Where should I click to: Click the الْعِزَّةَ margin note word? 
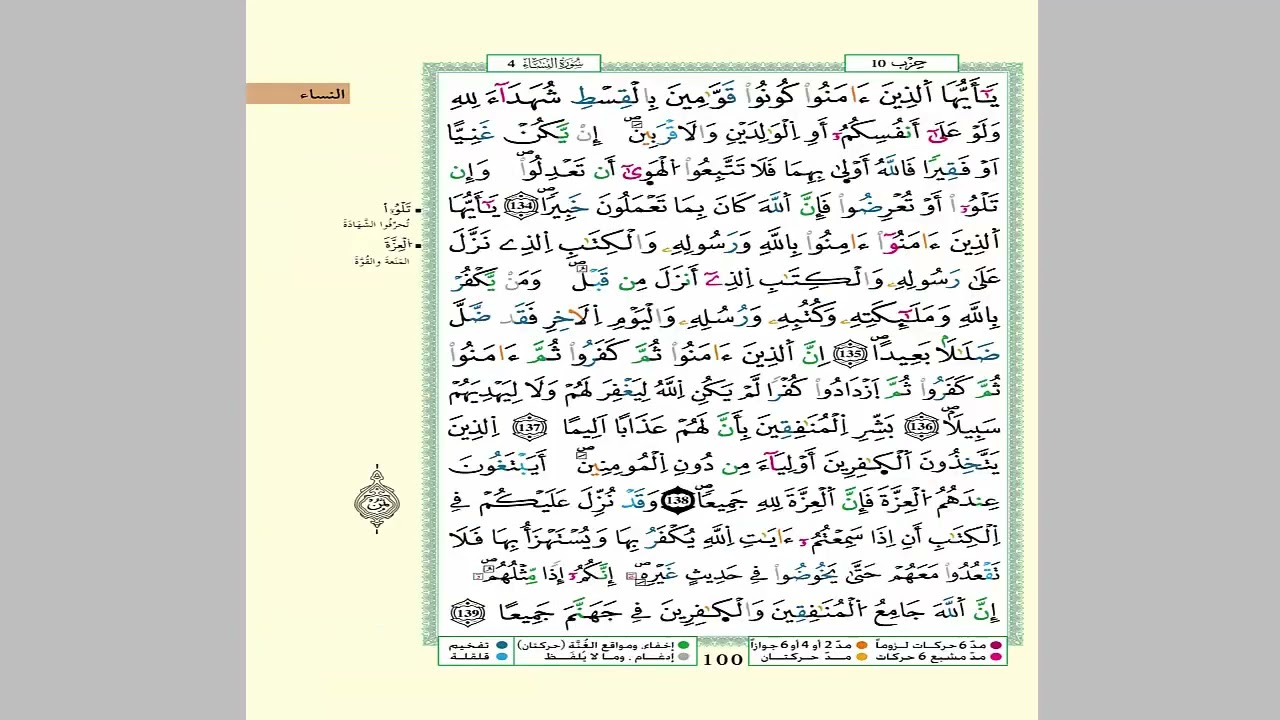tap(397, 245)
